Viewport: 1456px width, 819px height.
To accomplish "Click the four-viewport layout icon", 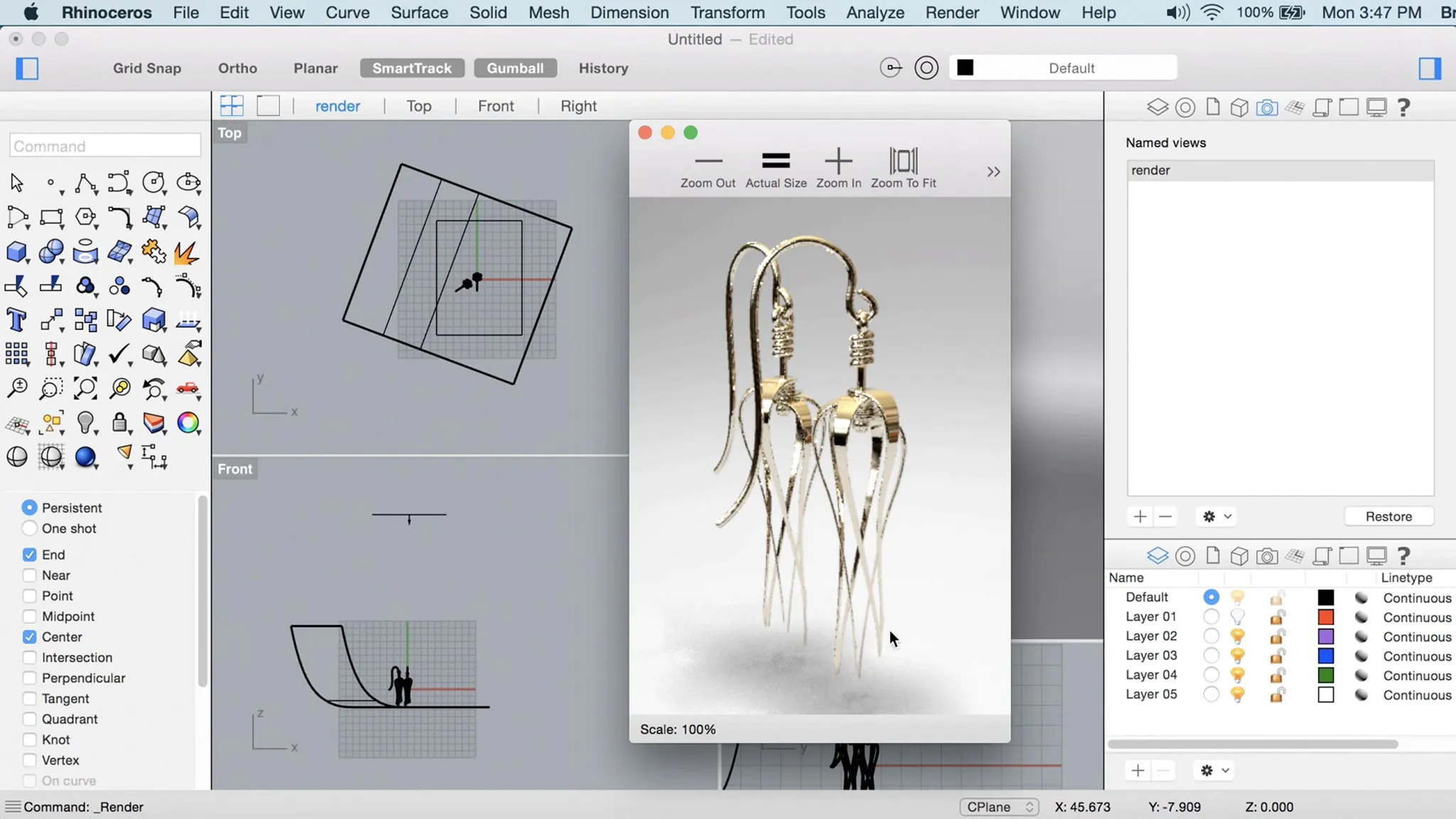I will 232,106.
